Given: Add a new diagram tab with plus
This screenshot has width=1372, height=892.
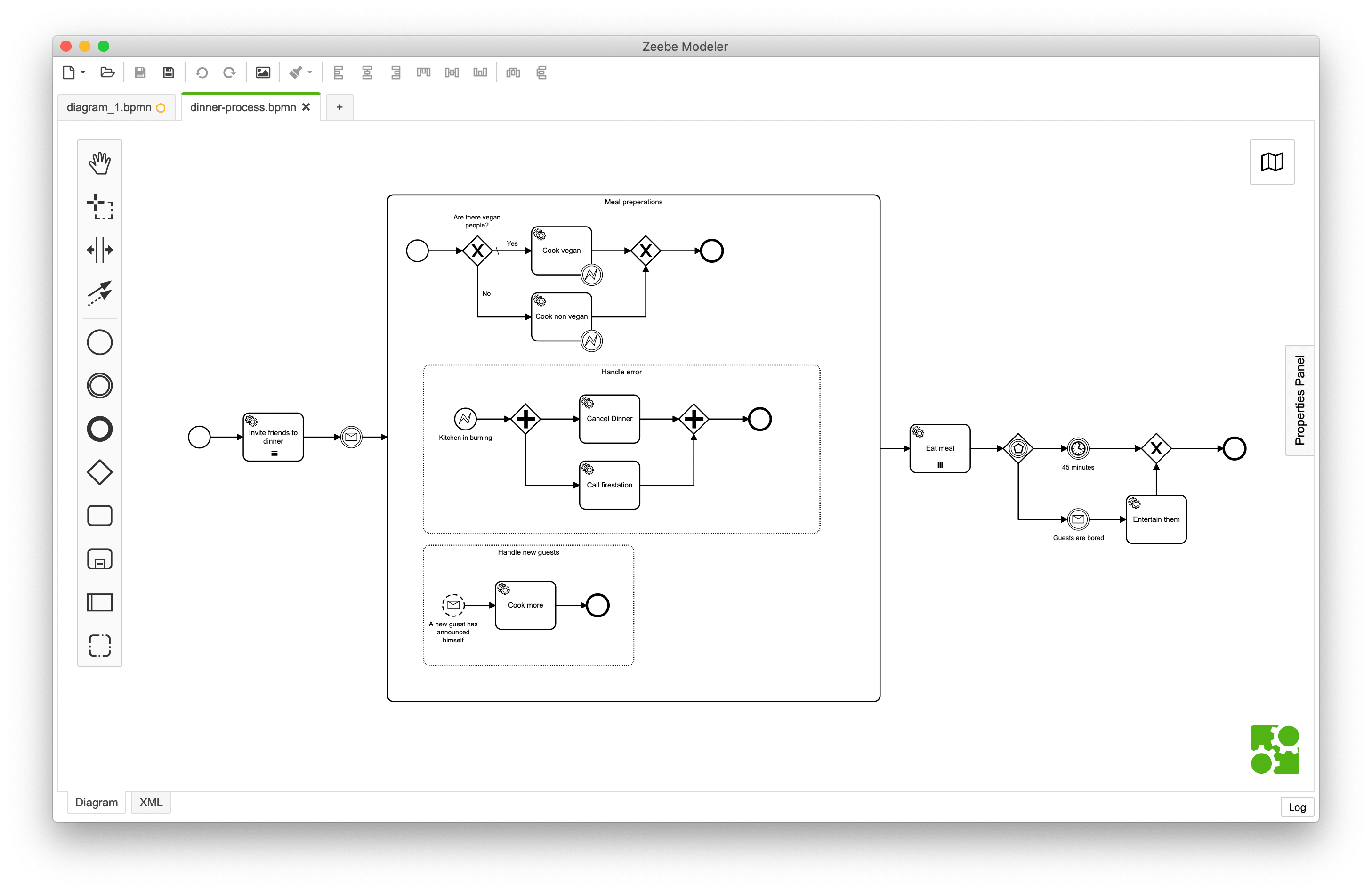Looking at the screenshot, I should point(339,107).
